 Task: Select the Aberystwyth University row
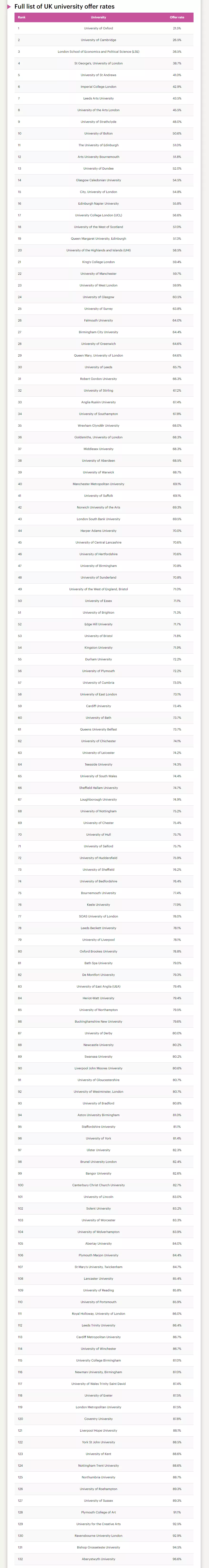(104, 1559)
